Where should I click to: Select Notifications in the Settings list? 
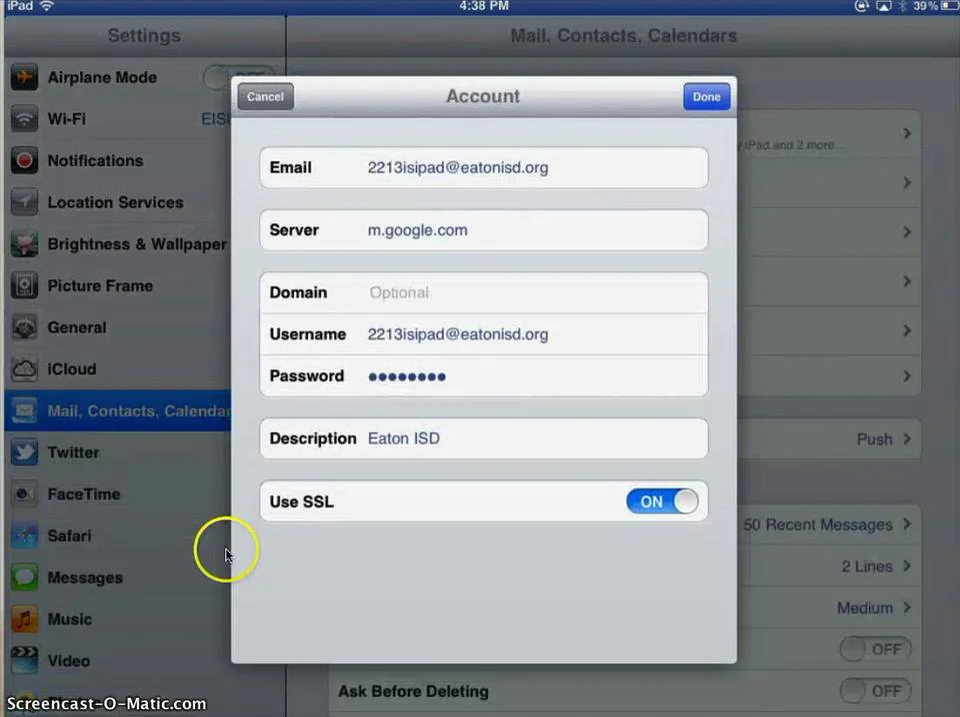[118, 160]
